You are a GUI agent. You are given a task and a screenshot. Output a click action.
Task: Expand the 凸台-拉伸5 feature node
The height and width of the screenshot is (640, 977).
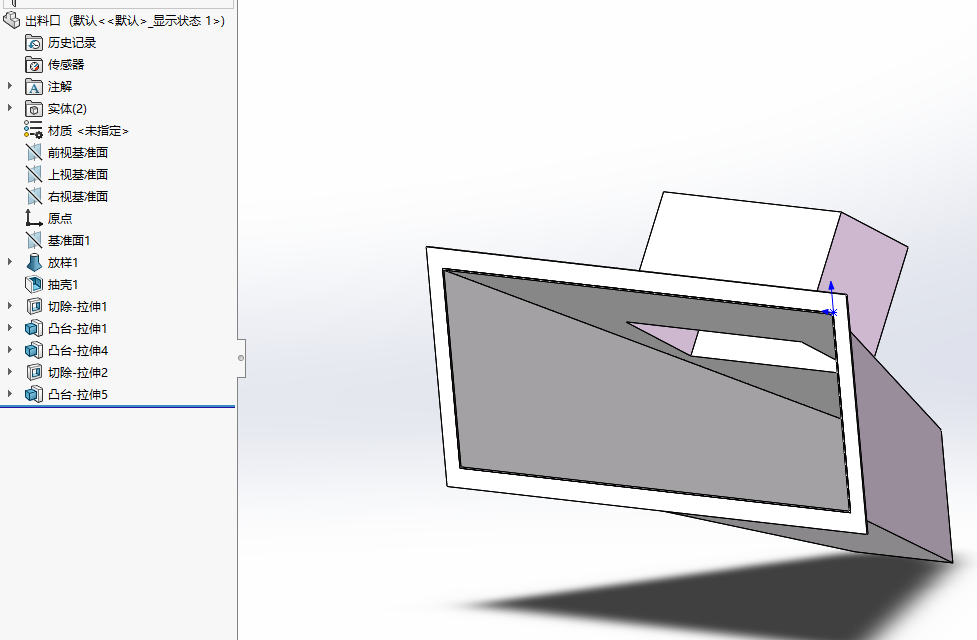[x=9, y=394]
